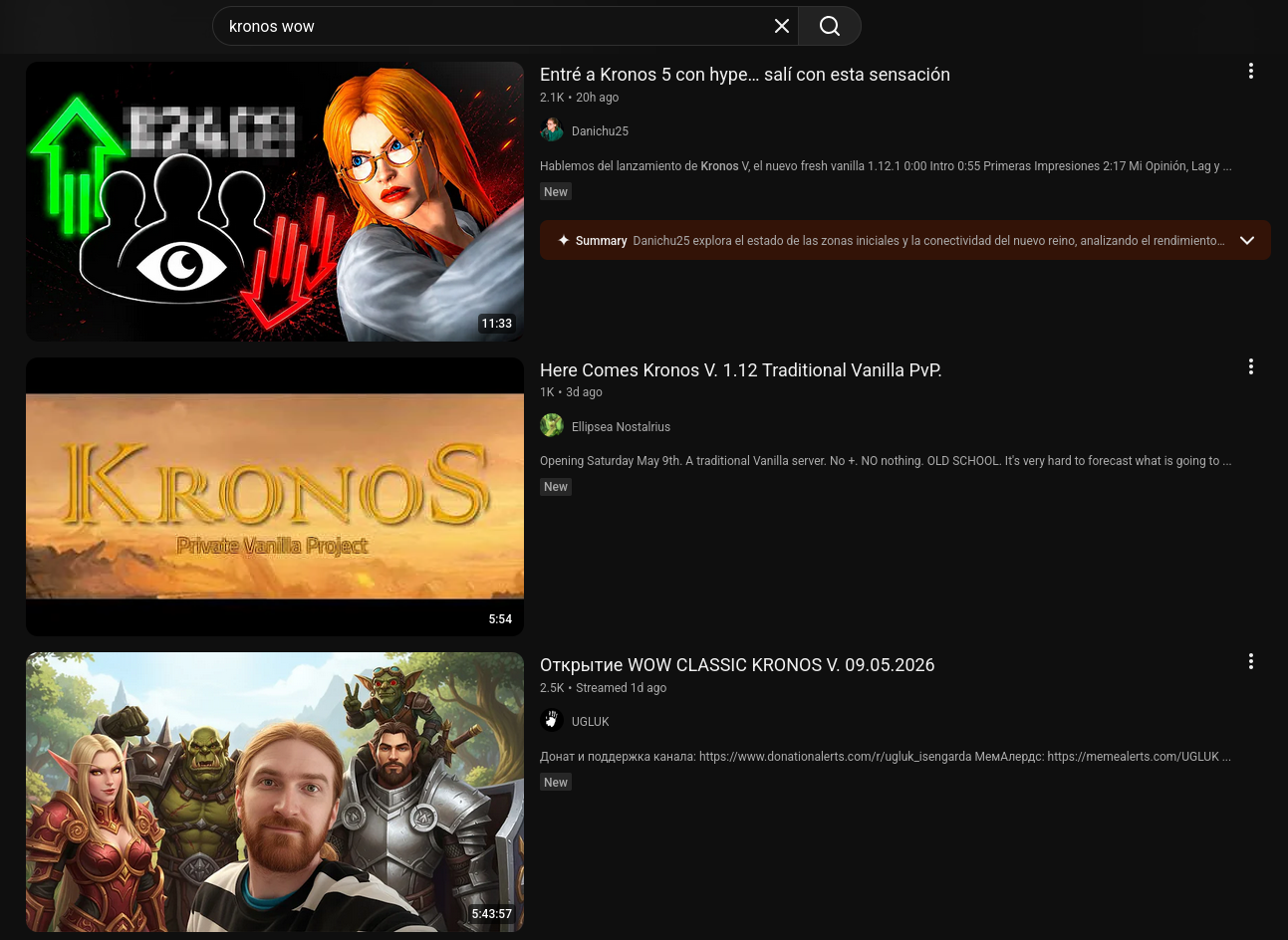This screenshot has width=1288, height=940.
Task: Open the Here Comes Kronos V. video title
Action: tap(741, 370)
